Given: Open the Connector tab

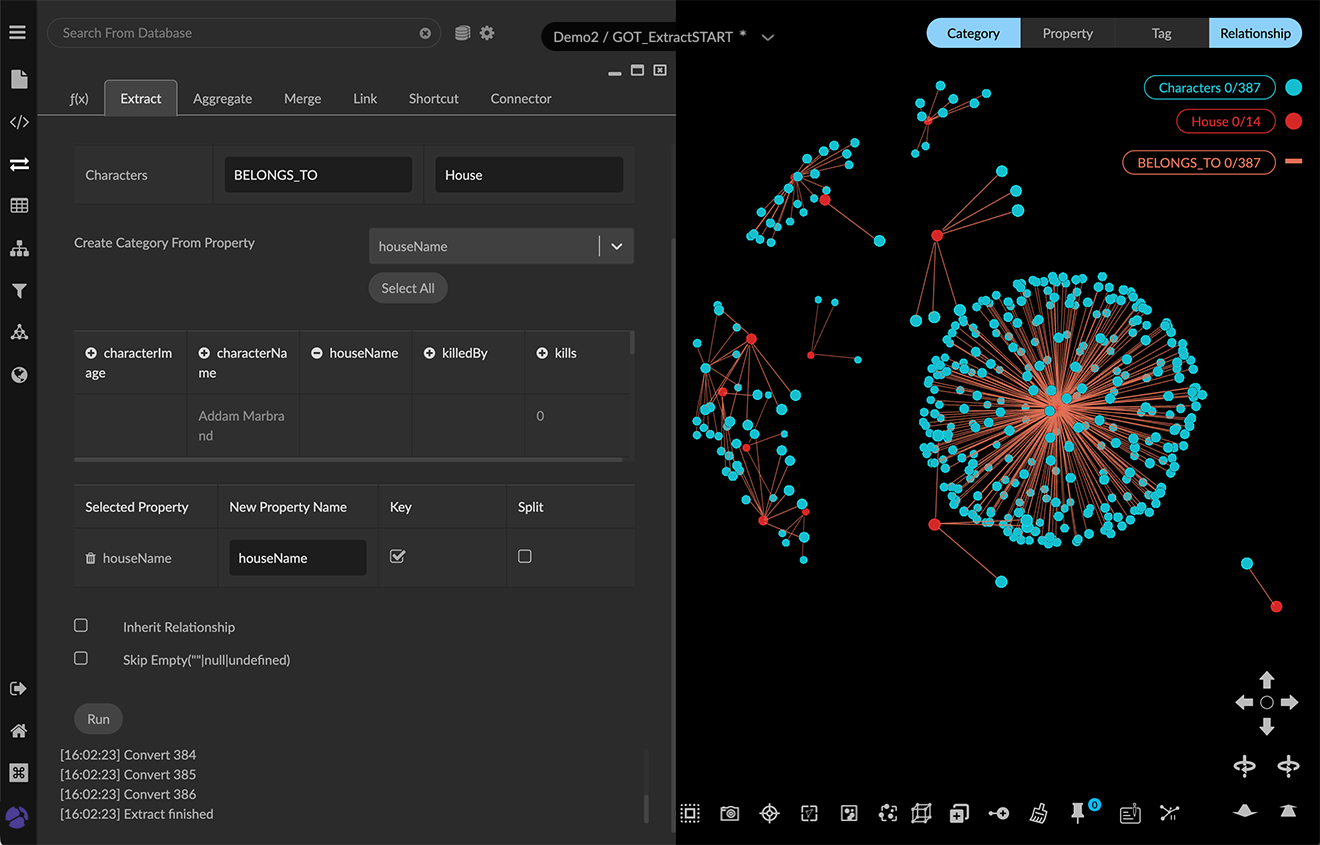Looking at the screenshot, I should [520, 99].
